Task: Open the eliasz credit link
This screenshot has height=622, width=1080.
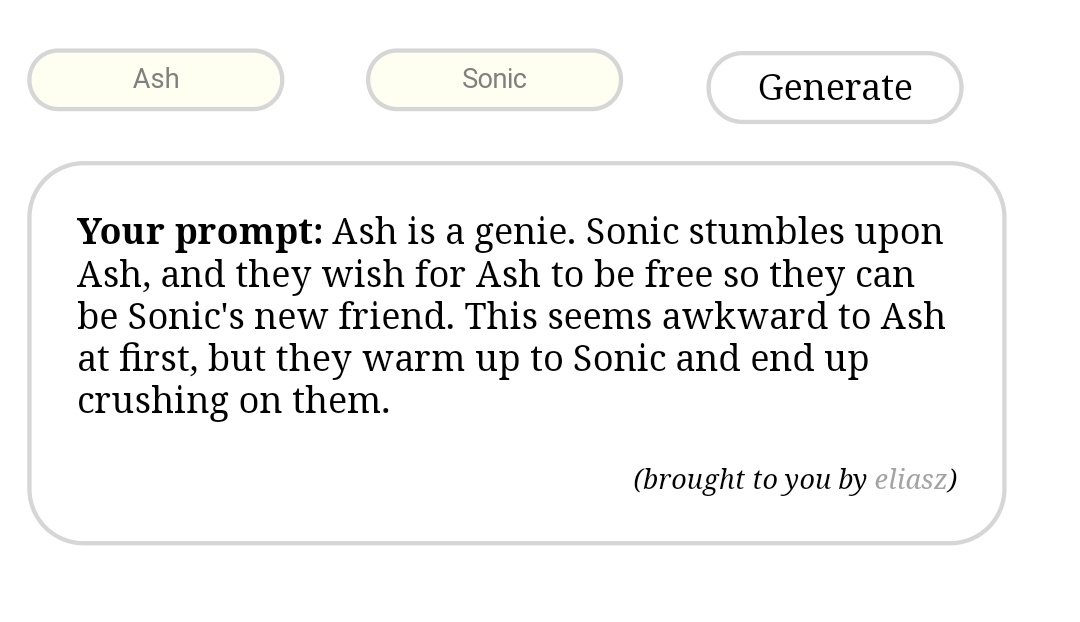Action: 910,480
